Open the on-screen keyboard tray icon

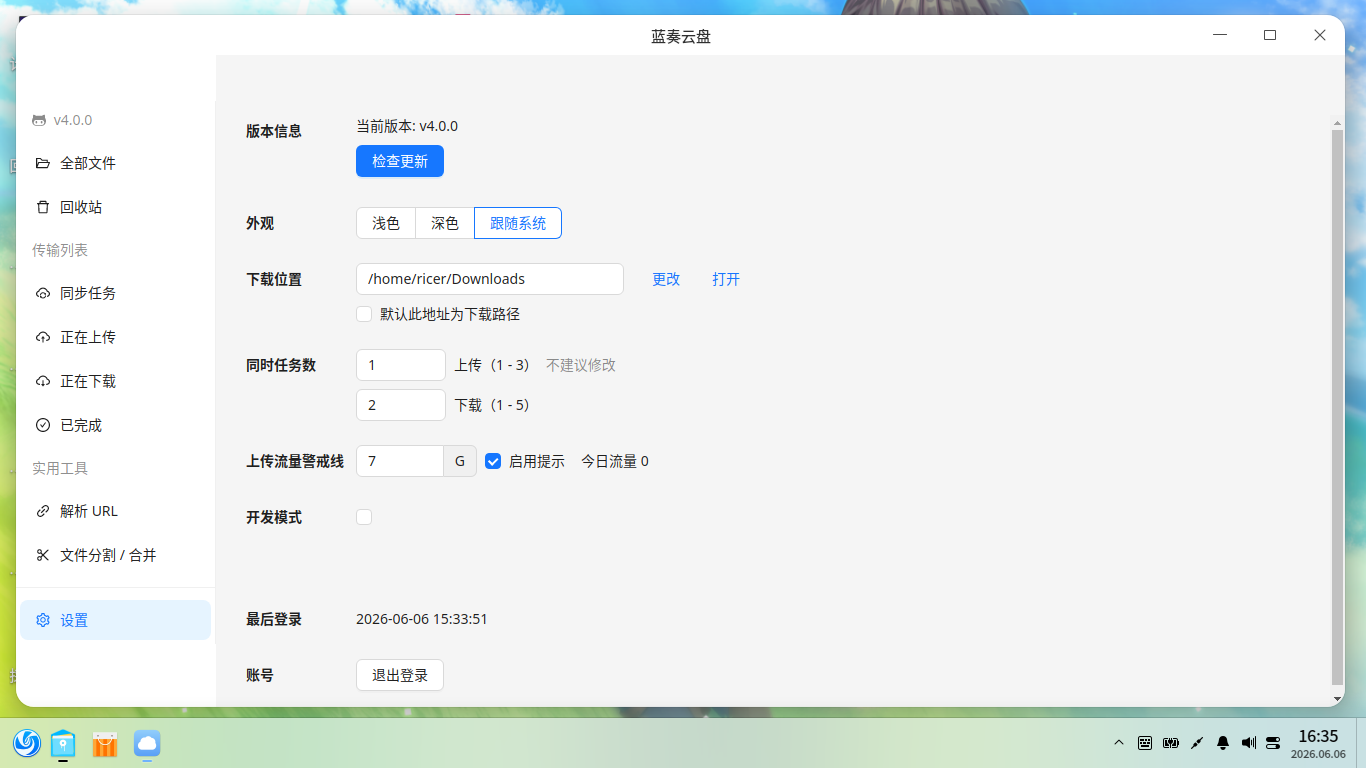1145,743
